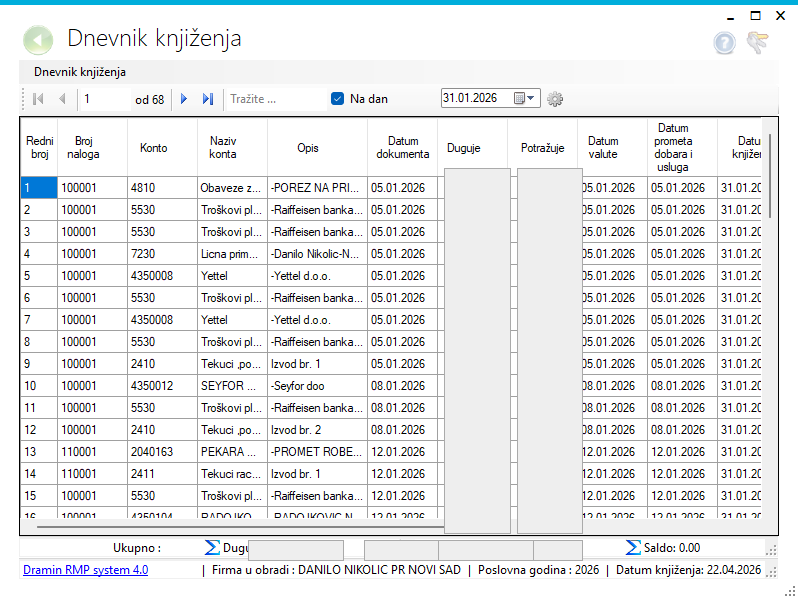
Task: Uncheck the Na dan checkbox
Action: click(x=337, y=99)
